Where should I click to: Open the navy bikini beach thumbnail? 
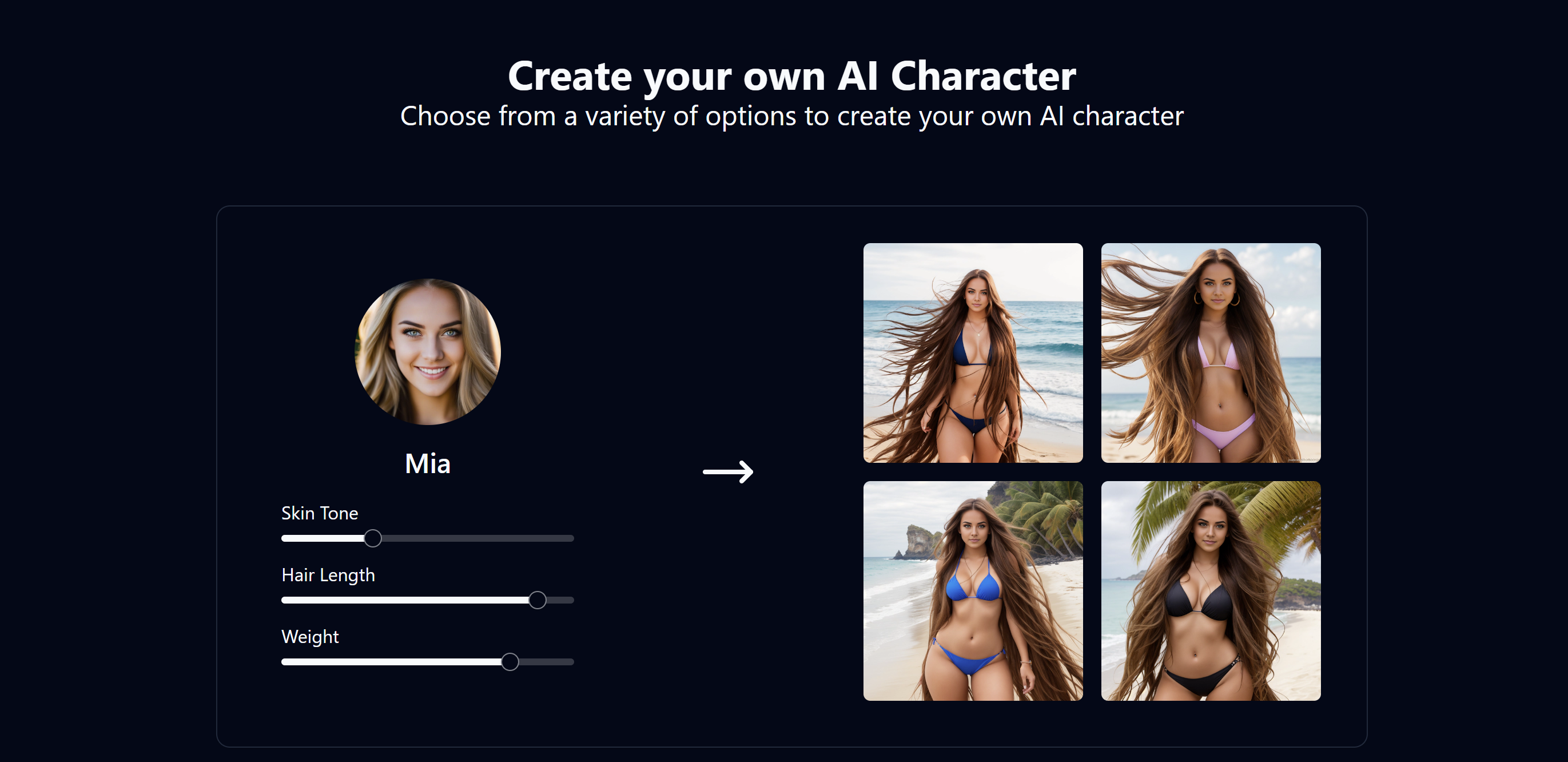973,352
